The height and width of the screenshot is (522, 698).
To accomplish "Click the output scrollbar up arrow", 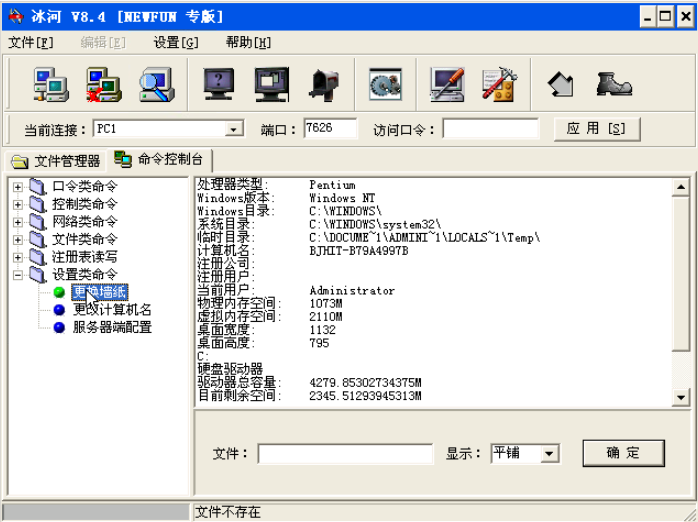I will coord(681,187).
